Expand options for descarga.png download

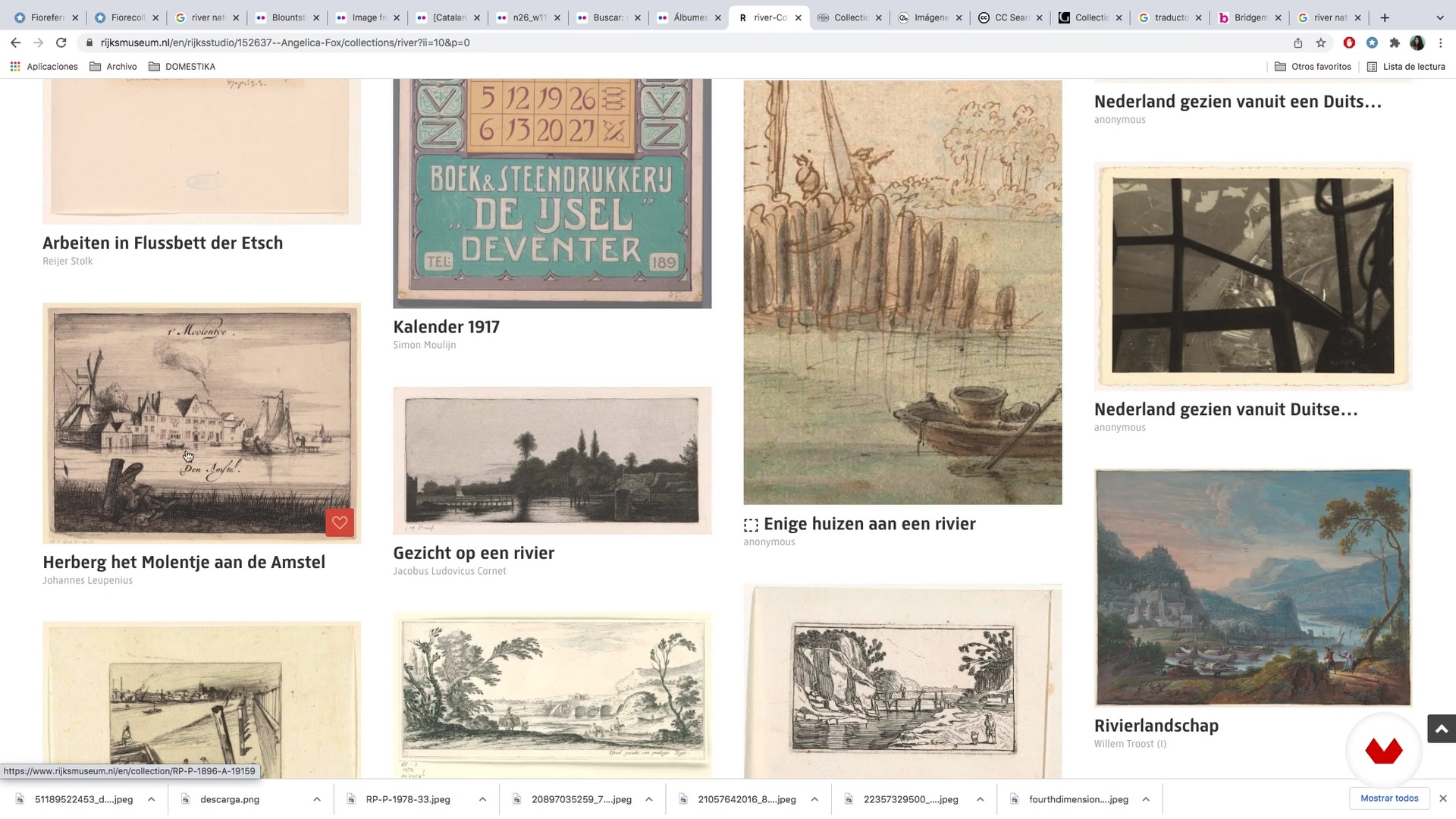tap(317, 799)
